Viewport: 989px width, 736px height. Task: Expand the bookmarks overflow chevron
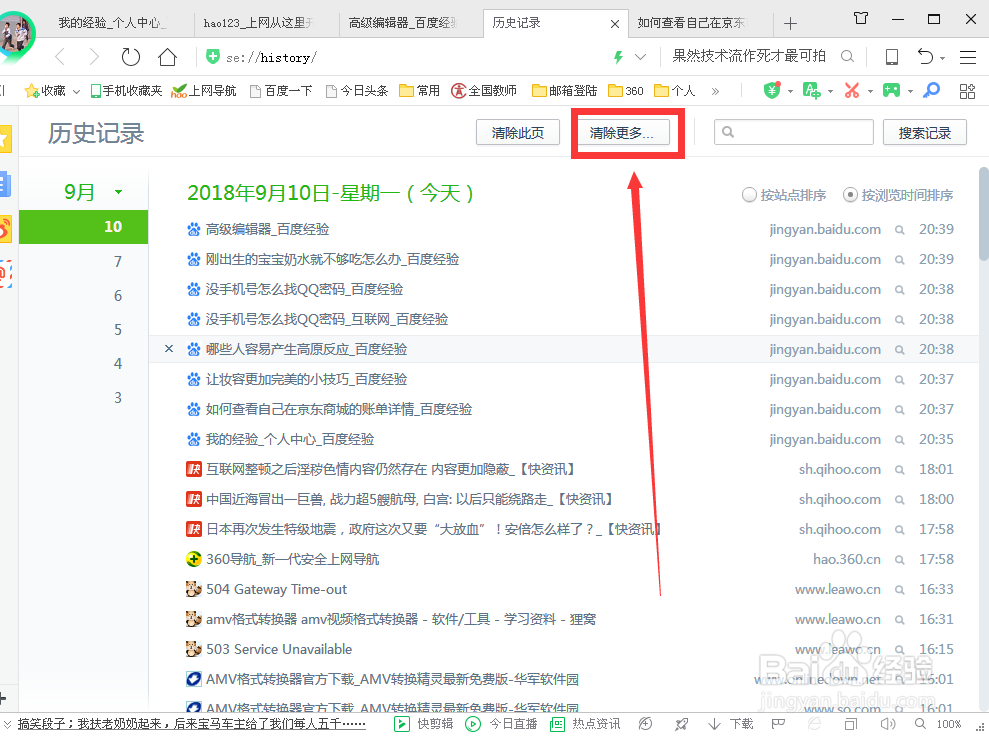pos(713,90)
